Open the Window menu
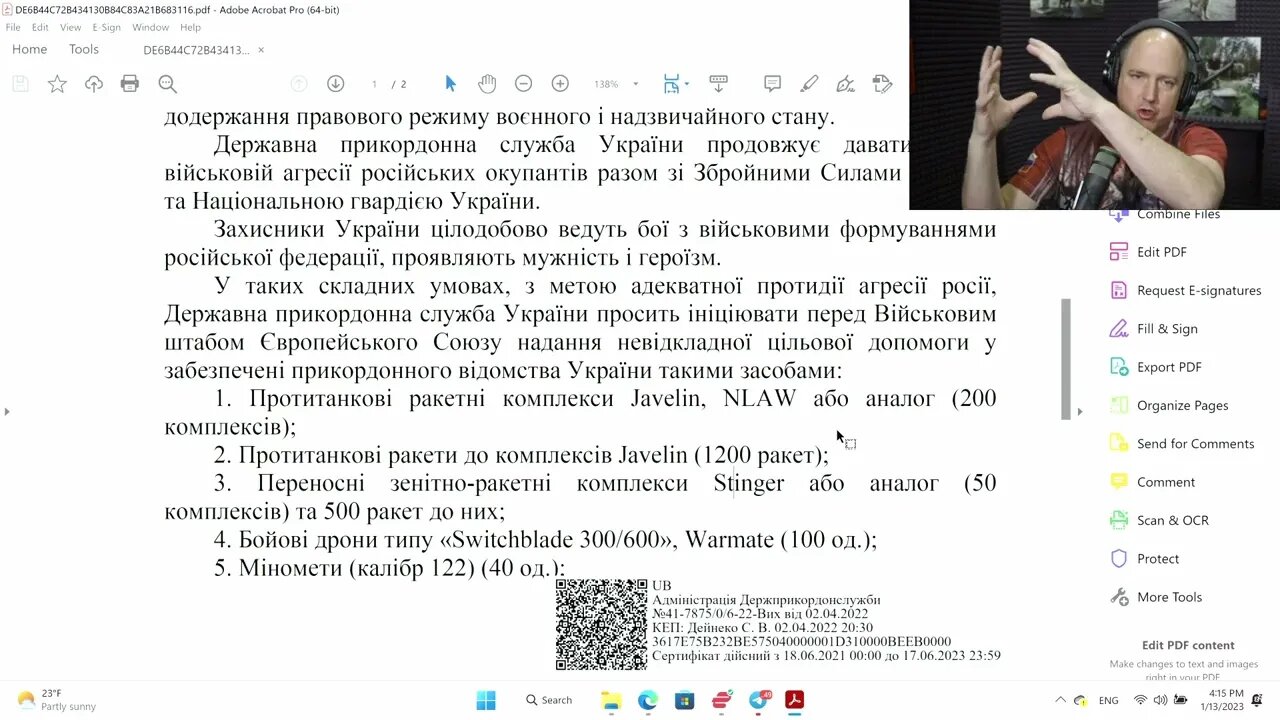The image size is (1280, 720). pos(150,27)
